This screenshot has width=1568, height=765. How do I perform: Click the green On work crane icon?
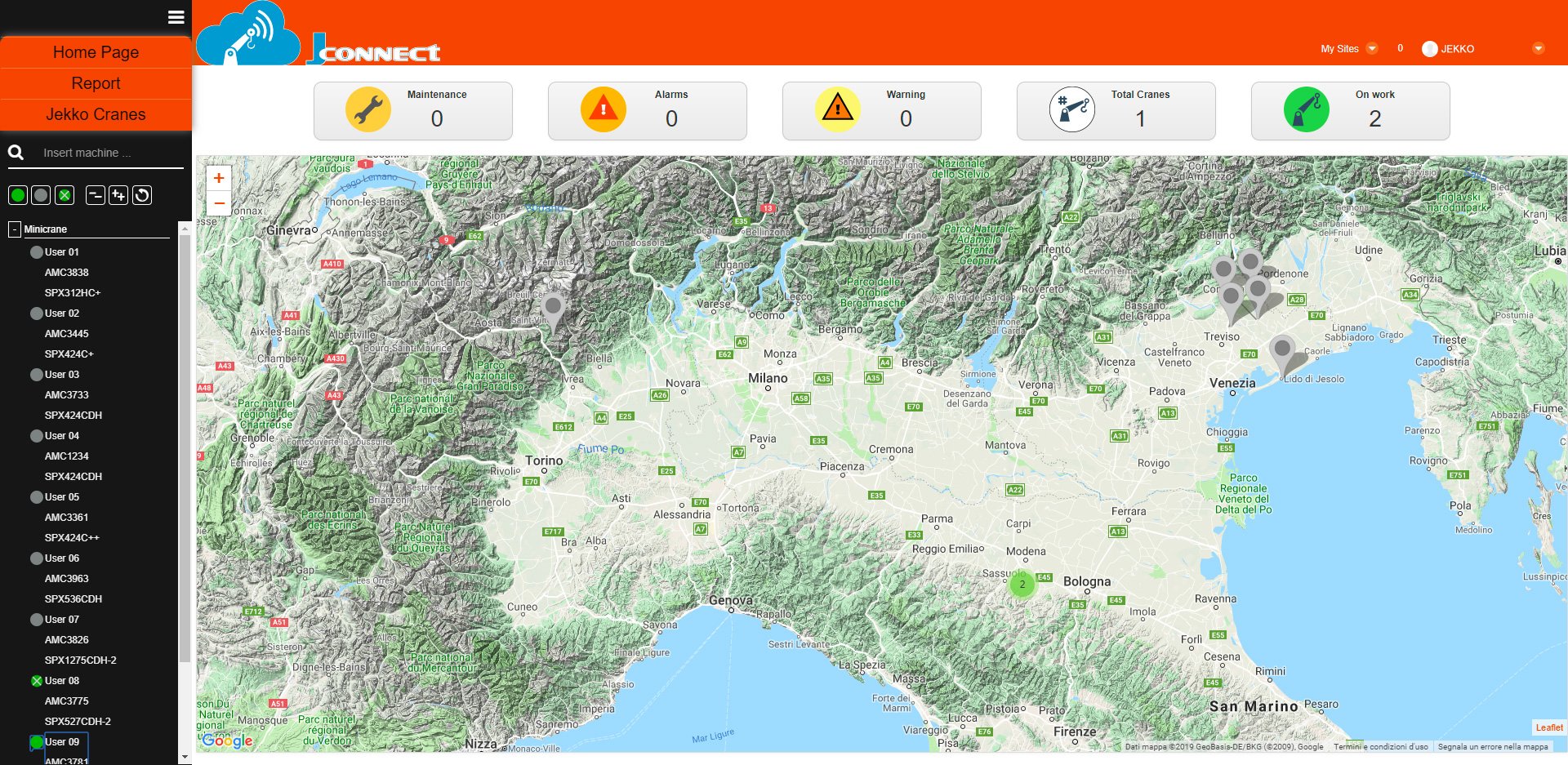pyautogui.click(x=1306, y=109)
